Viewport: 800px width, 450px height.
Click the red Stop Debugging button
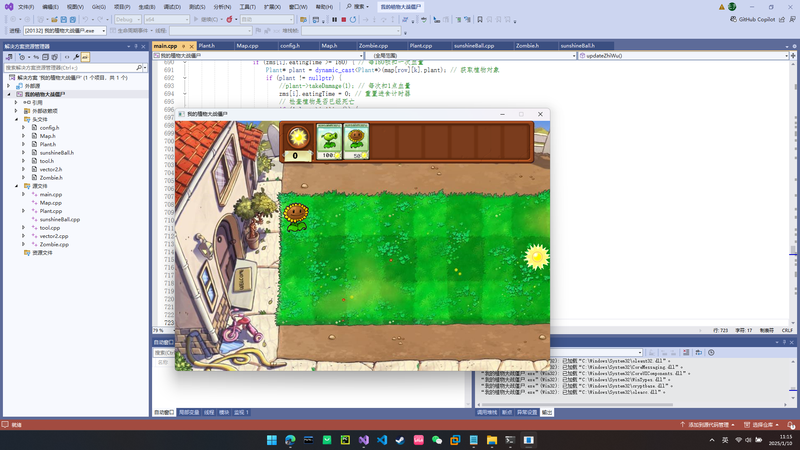tap(343, 19)
